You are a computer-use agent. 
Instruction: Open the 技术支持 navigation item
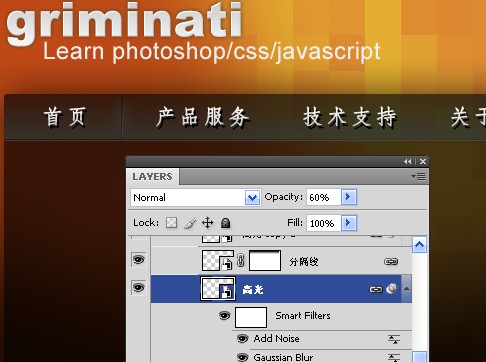350,117
